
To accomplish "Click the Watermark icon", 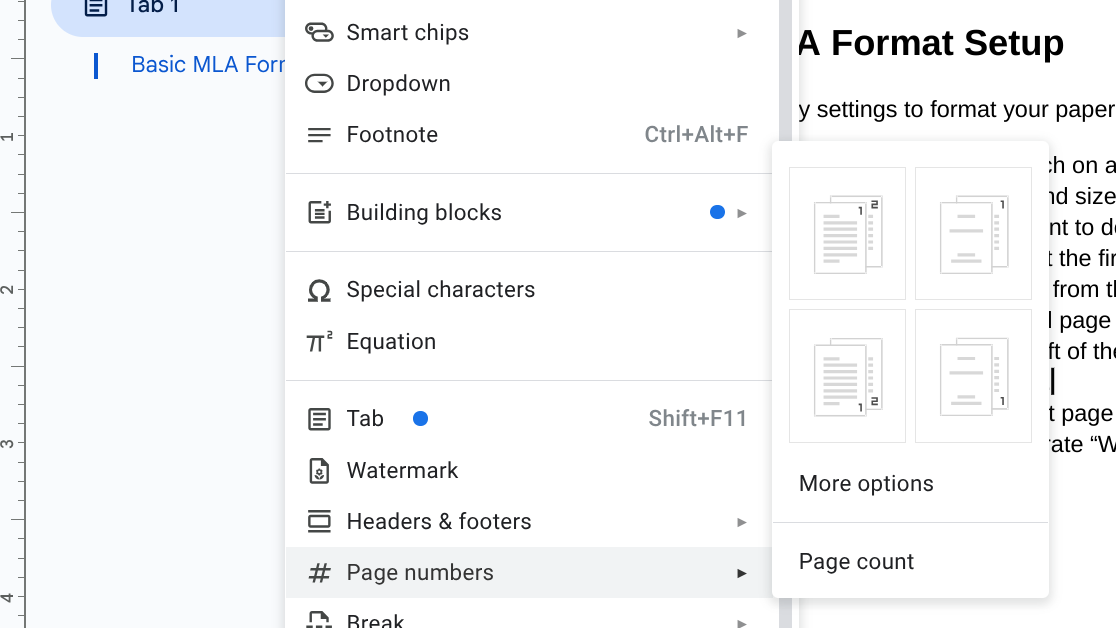I will click(x=319, y=471).
